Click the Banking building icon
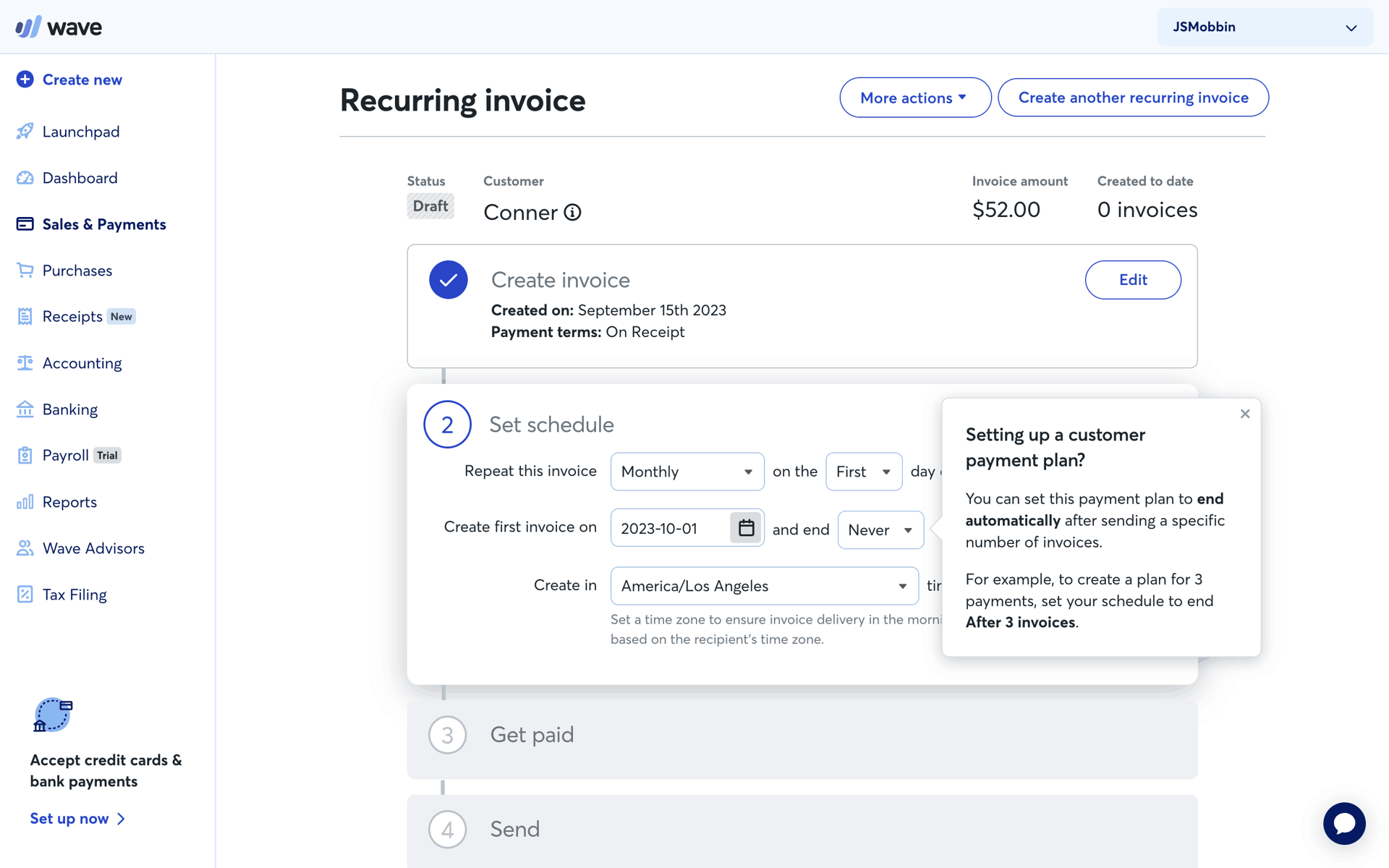 [x=25, y=409]
